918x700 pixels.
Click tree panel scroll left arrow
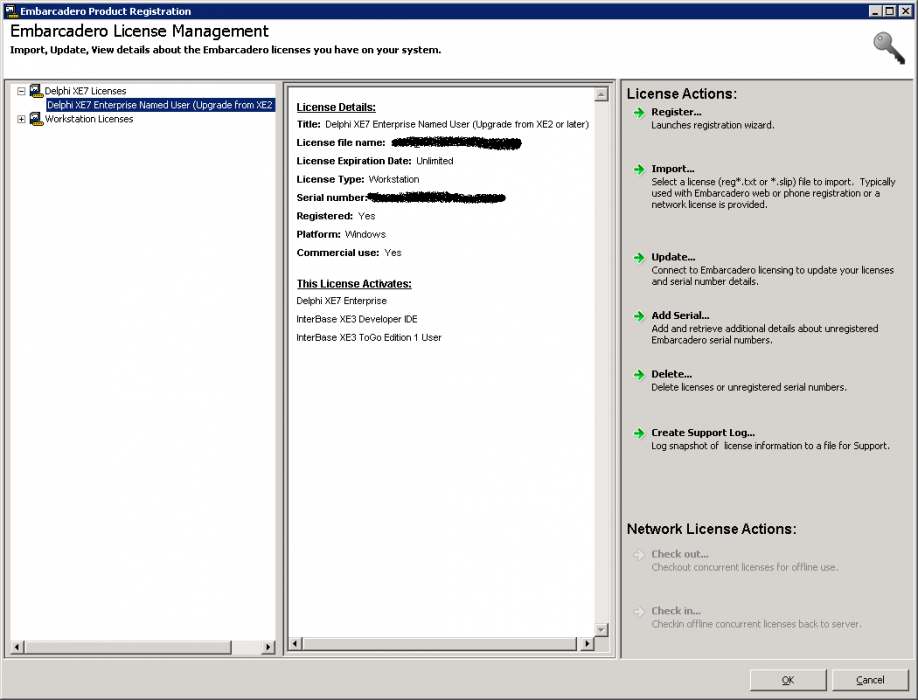(17, 647)
